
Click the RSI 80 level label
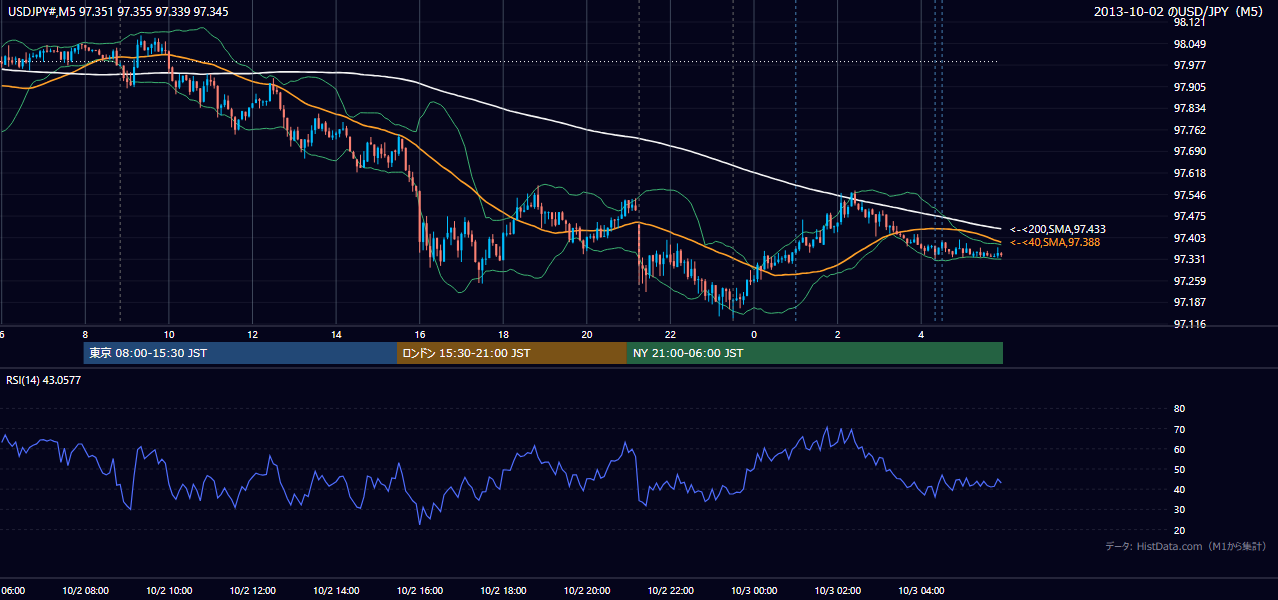(x=1179, y=409)
